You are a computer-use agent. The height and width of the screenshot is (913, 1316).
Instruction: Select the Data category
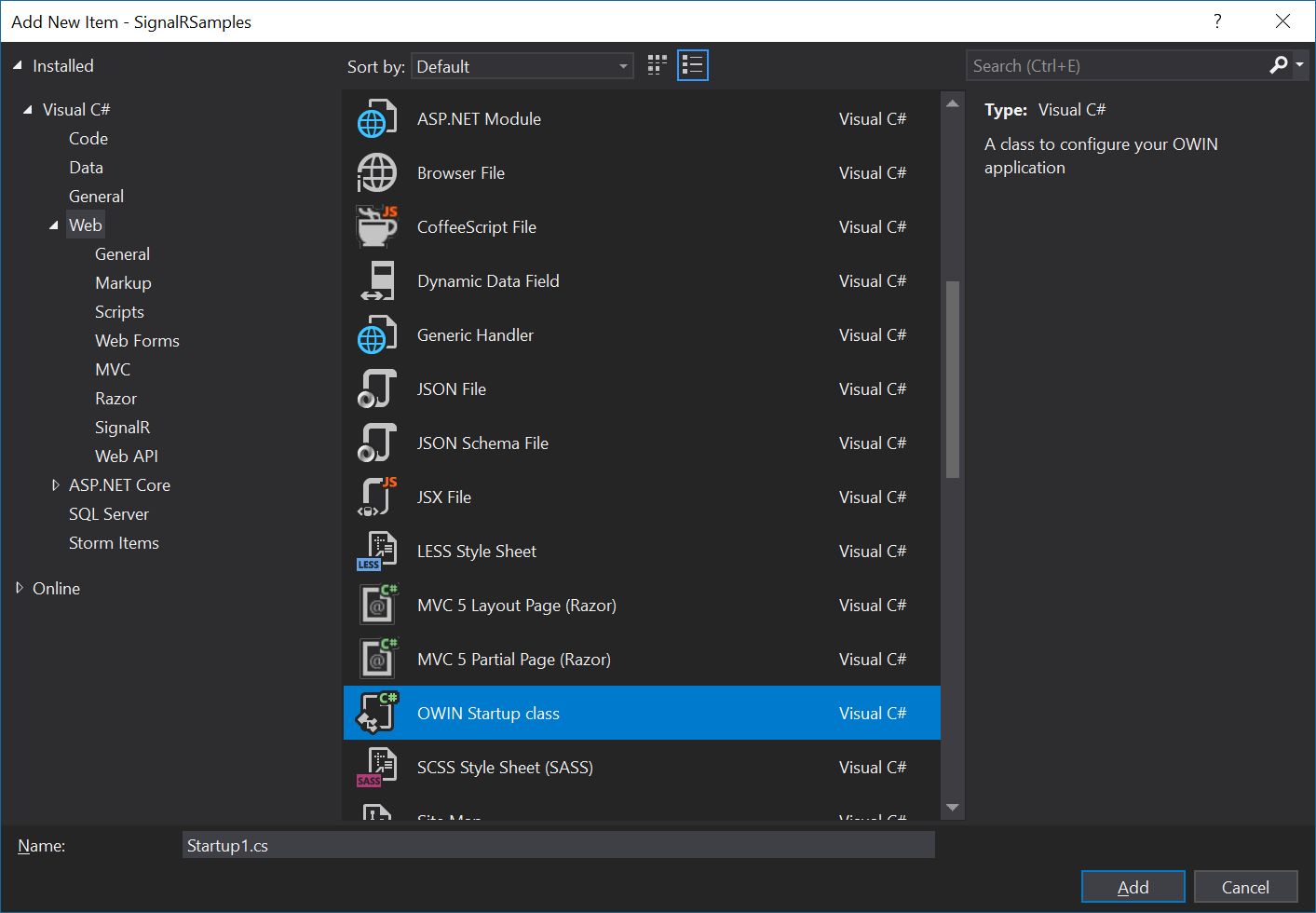(87, 168)
